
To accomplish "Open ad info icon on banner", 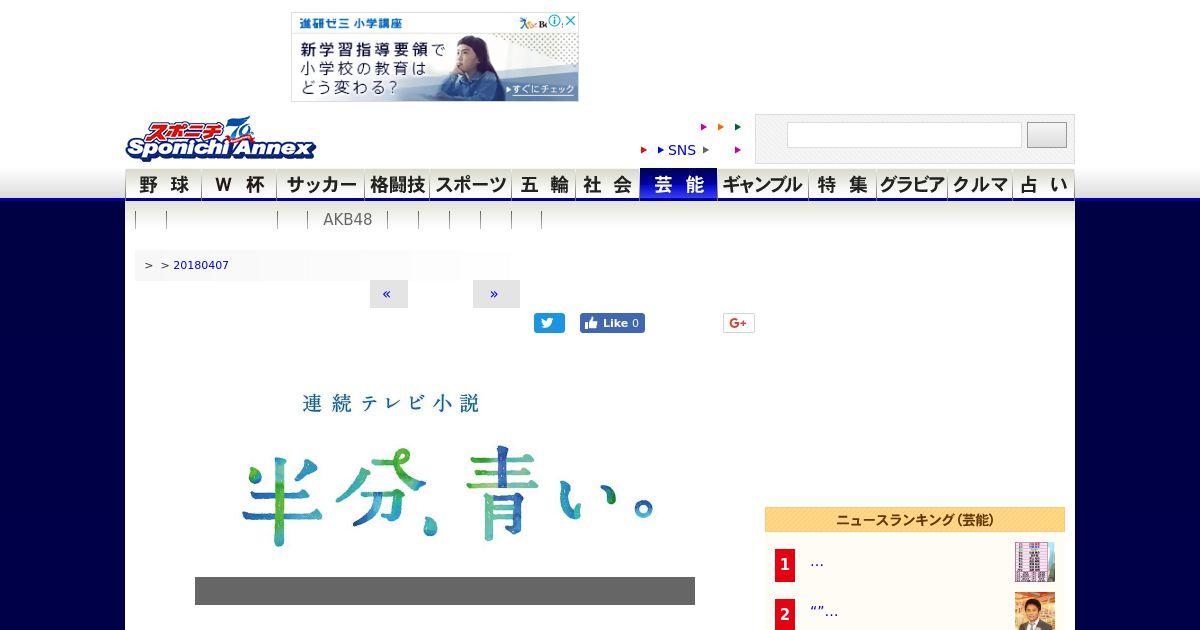I will coord(555,21).
